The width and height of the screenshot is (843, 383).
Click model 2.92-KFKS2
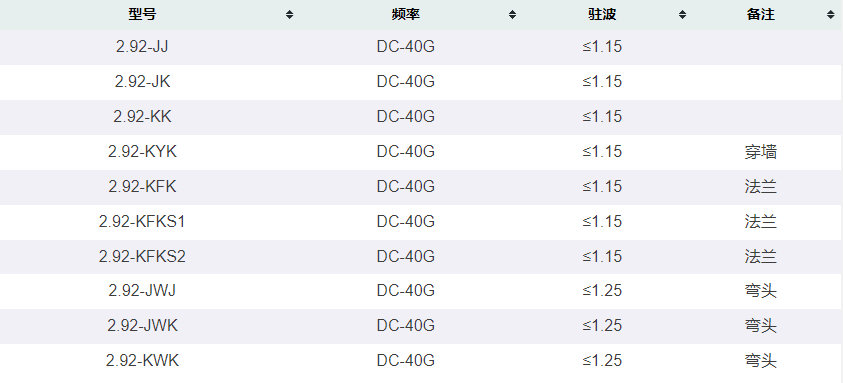click(142, 257)
